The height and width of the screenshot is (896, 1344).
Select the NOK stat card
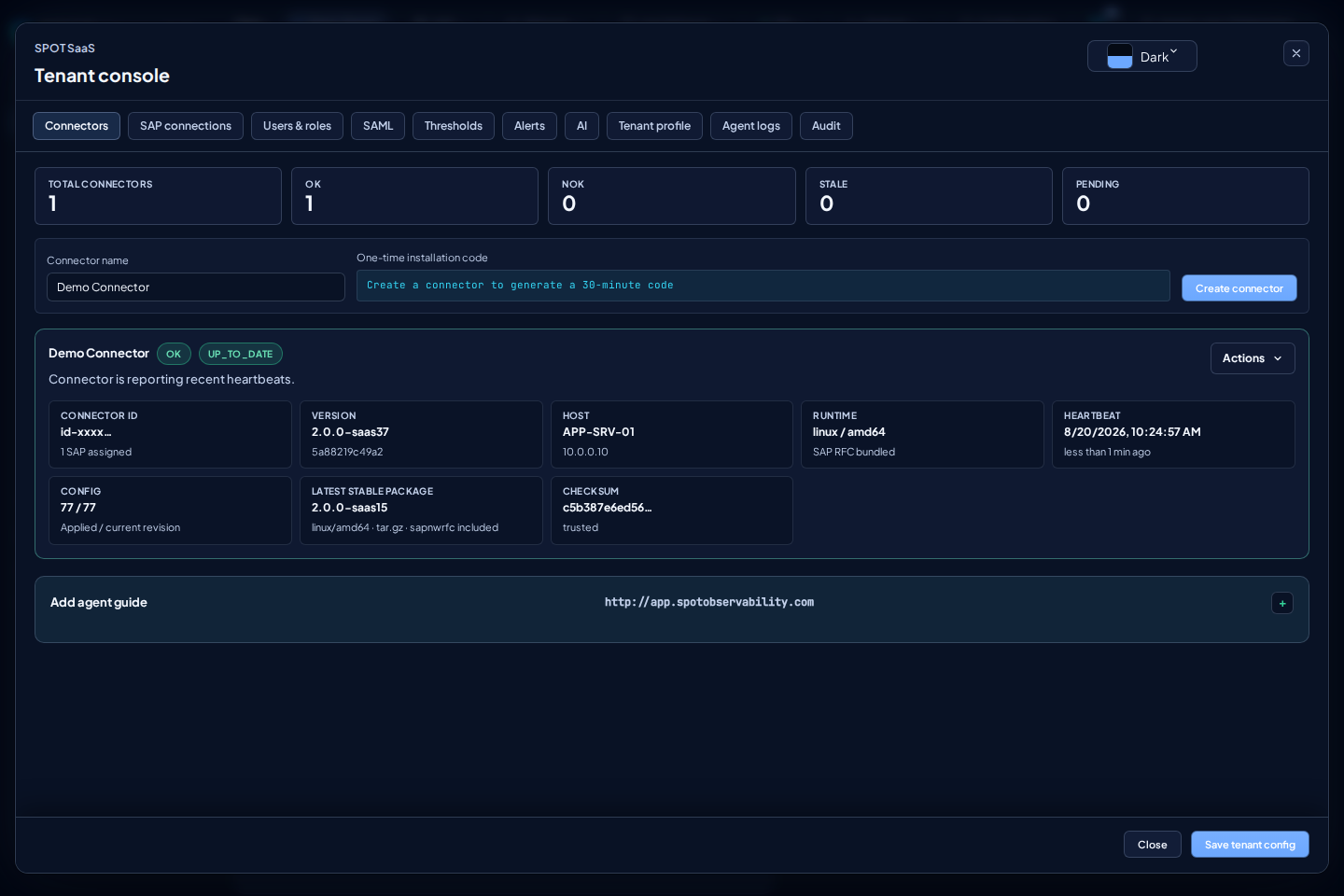(671, 196)
